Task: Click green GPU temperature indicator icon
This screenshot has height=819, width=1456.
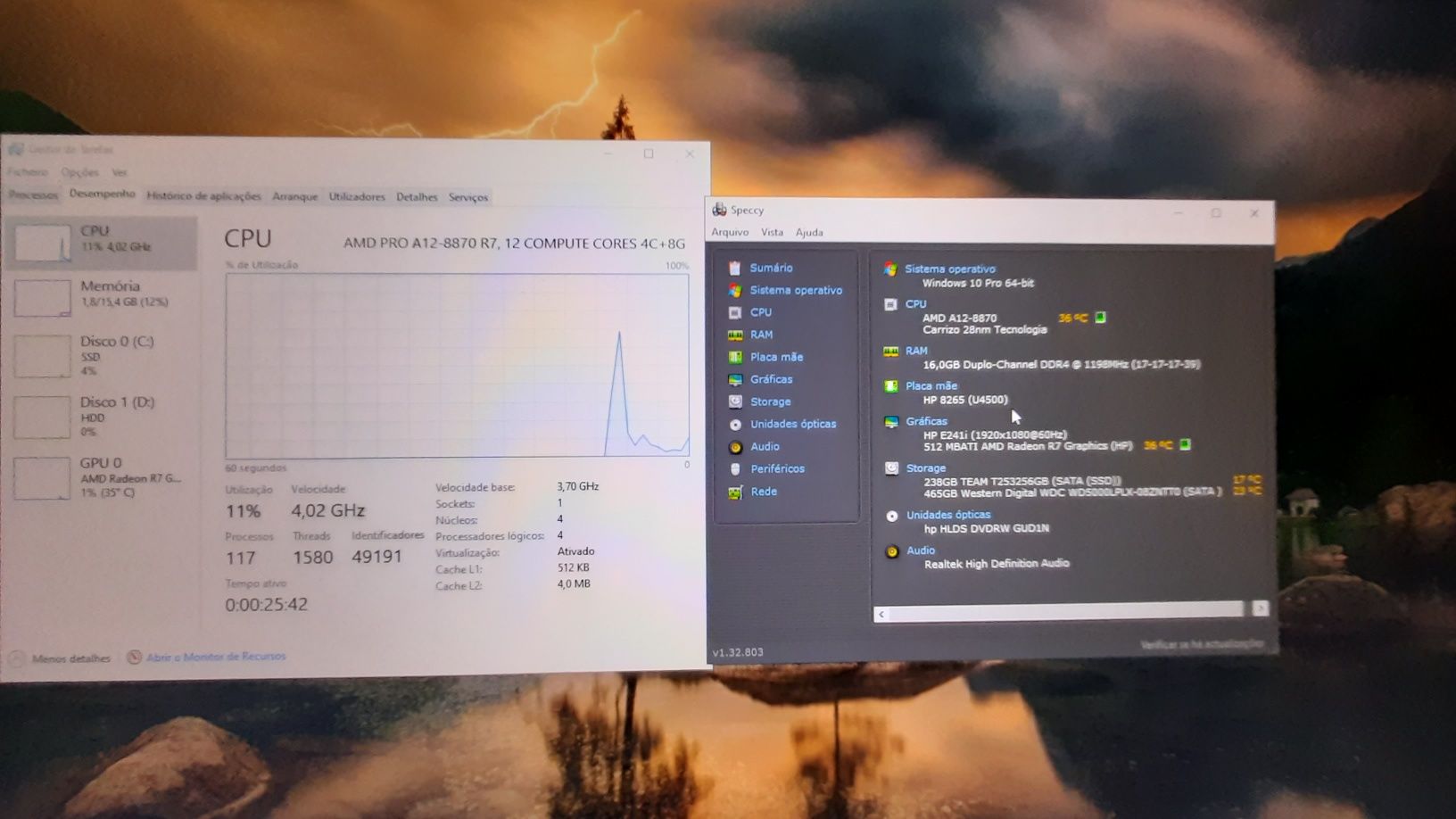Action: click(1185, 444)
